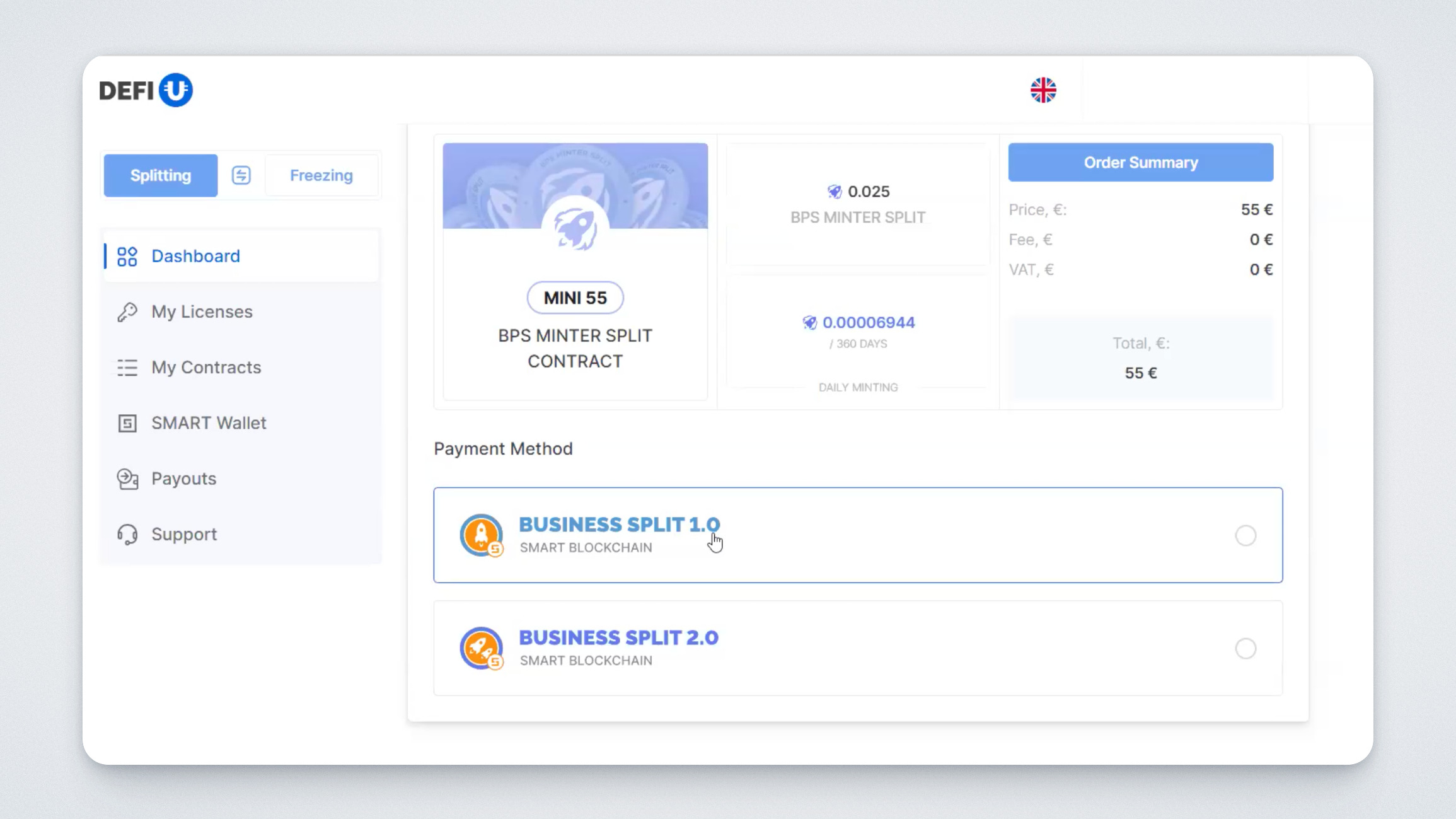
Task: Switch to the Splitting tab
Action: point(161,175)
